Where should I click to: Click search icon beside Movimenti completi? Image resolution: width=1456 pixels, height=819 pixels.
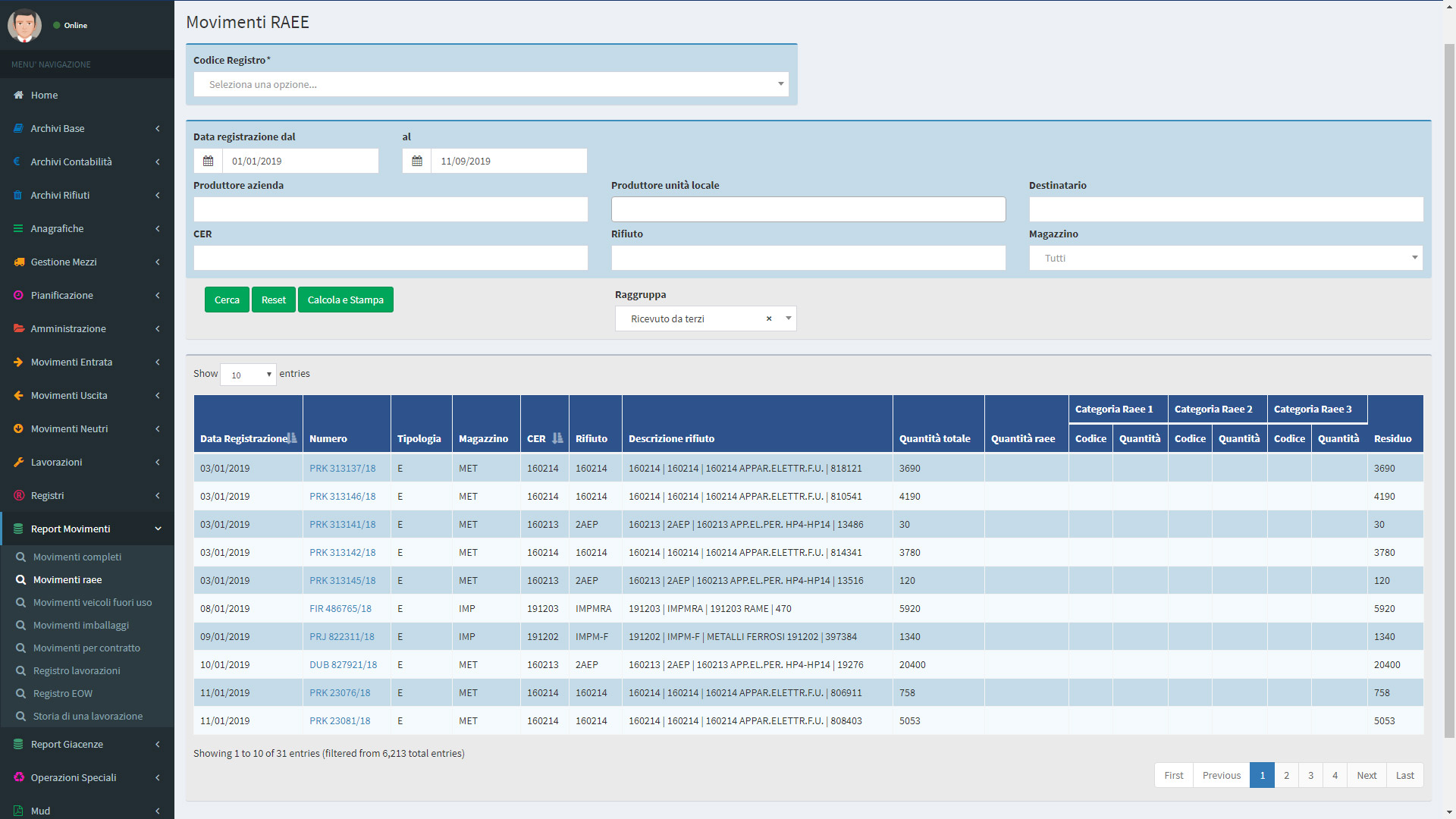tap(20, 557)
